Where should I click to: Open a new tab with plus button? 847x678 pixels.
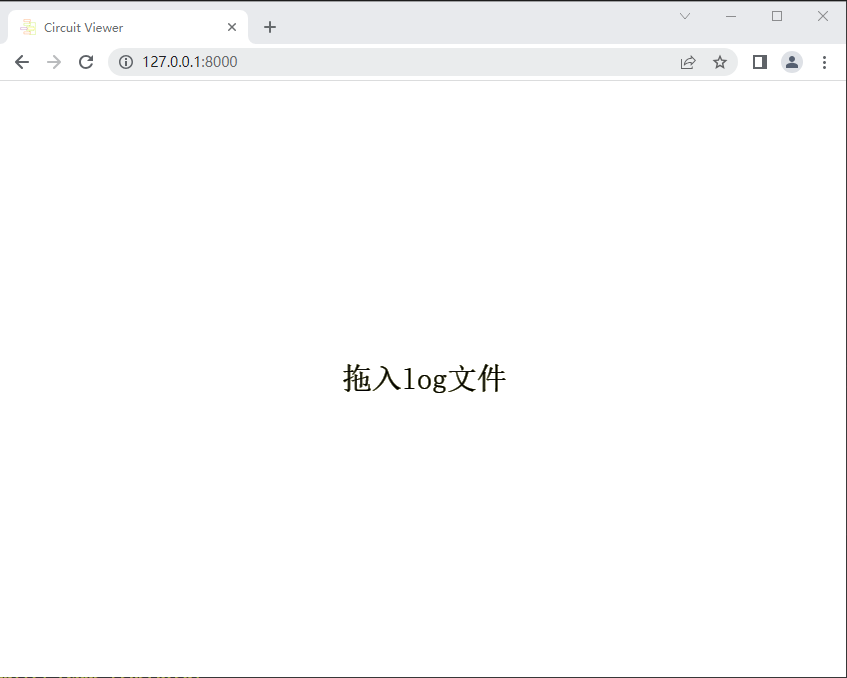270,28
